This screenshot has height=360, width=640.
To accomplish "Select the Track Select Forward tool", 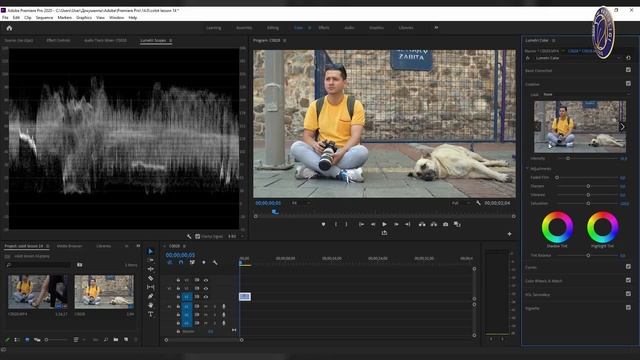I will [x=151, y=260].
